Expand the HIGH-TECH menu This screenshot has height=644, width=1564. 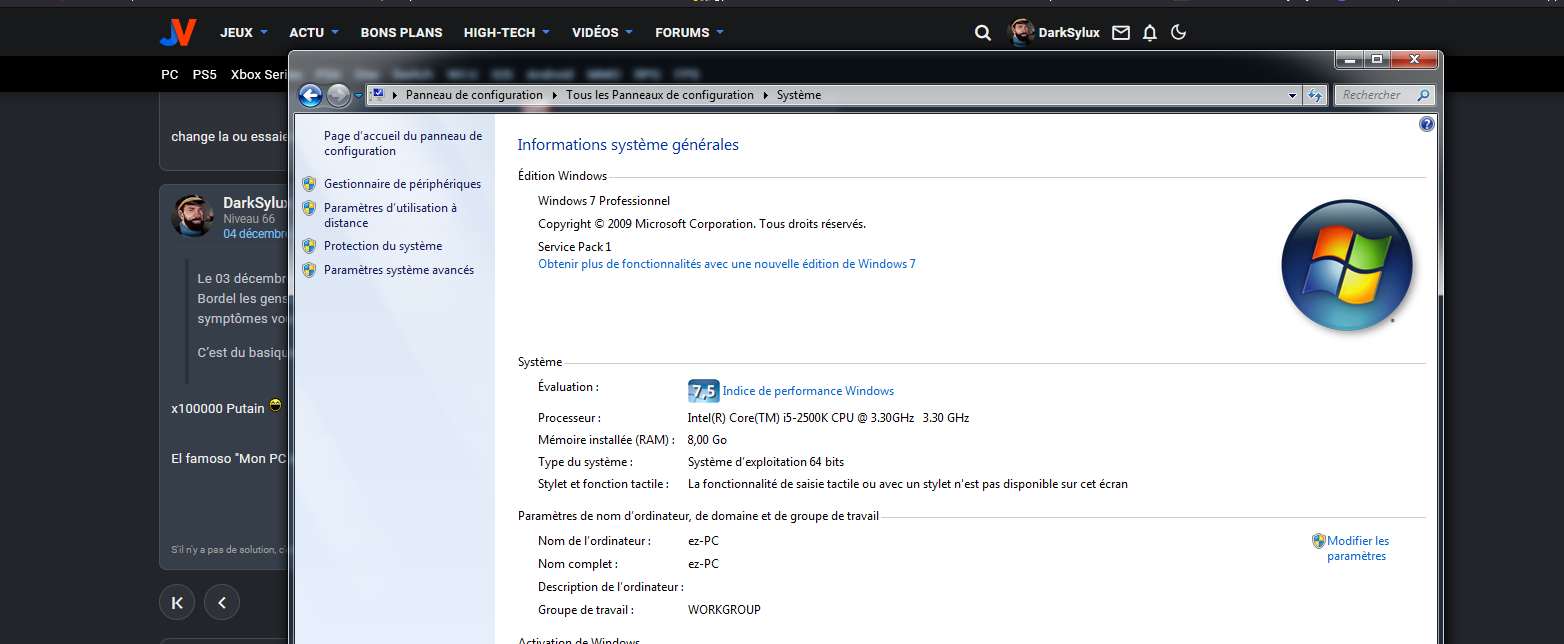(507, 32)
